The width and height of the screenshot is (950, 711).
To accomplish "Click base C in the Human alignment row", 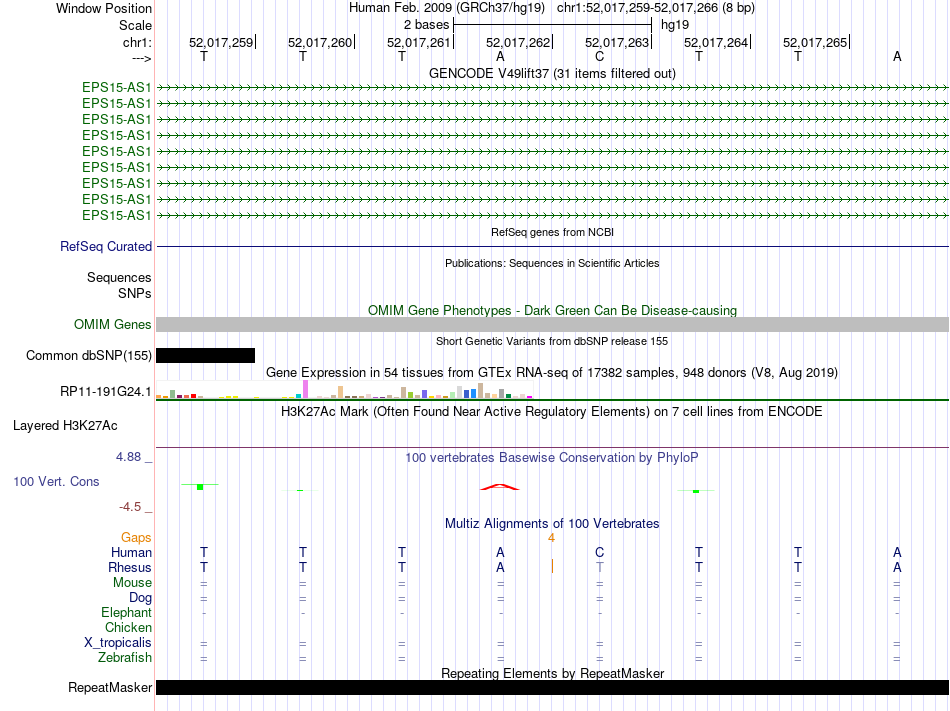I will click(x=599, y=552).
